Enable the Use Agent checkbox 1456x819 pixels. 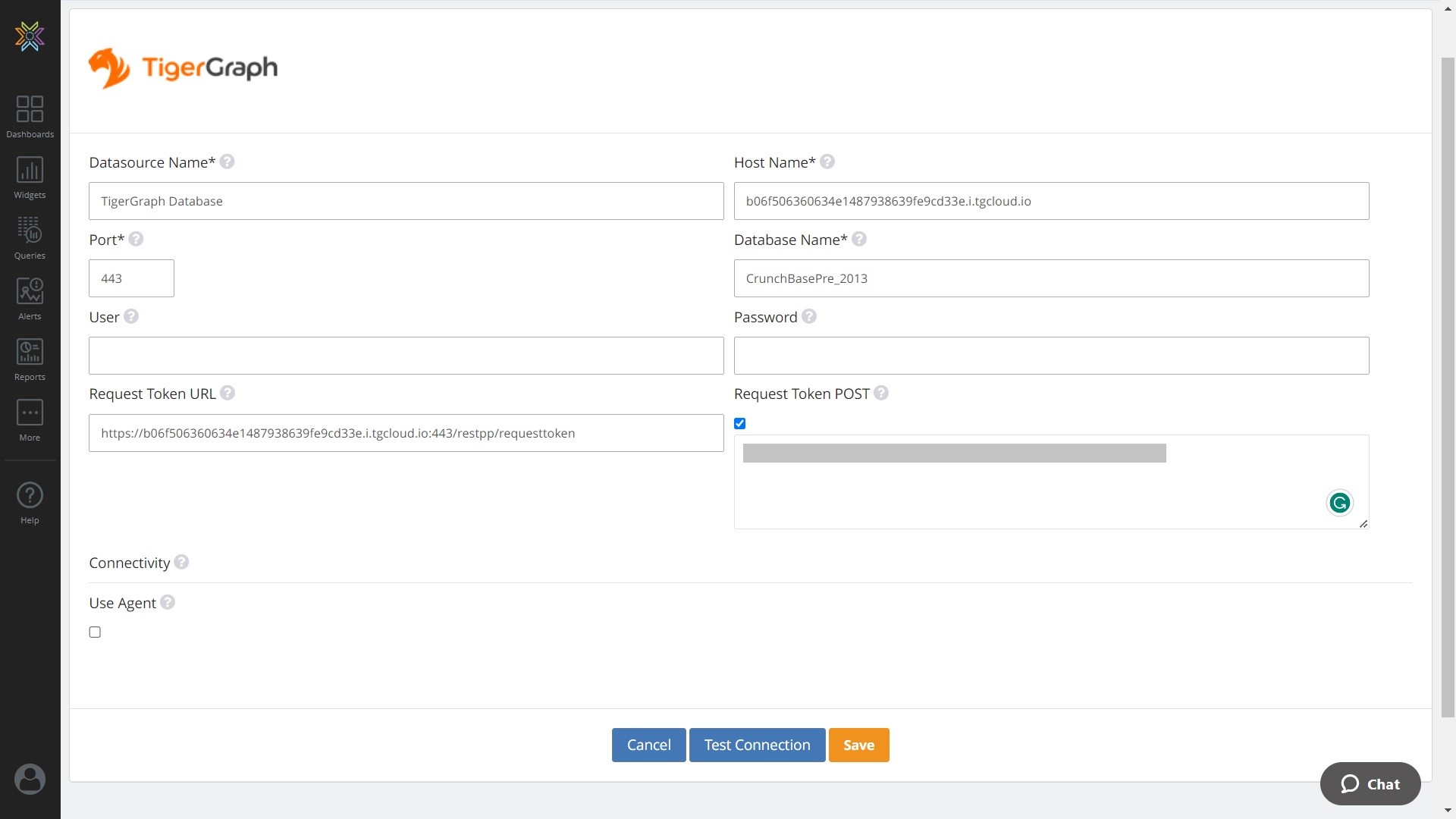94,631
